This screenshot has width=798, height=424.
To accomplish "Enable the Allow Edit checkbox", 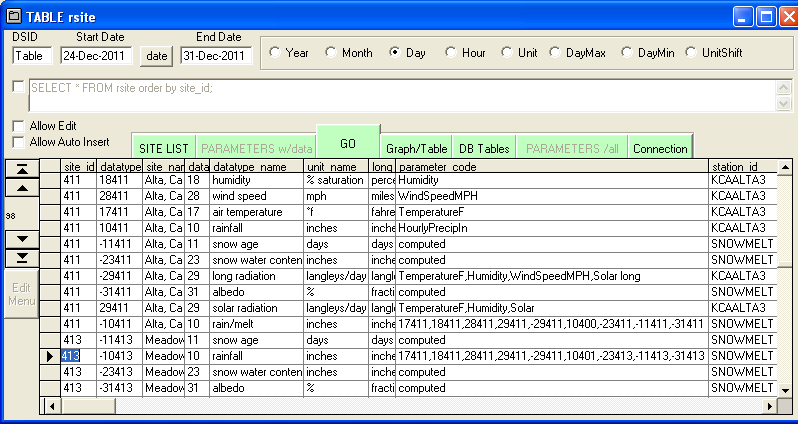I will point(19,126).
